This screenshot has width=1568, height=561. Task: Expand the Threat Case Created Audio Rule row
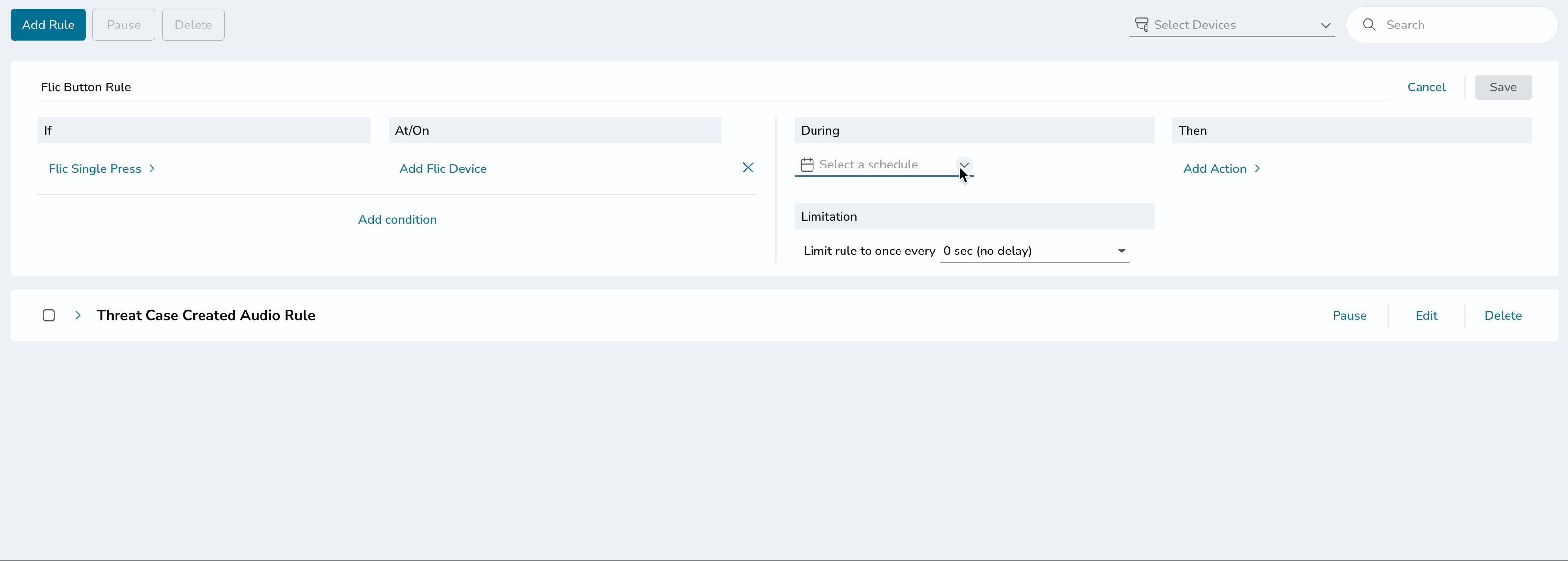pos(78,315)
